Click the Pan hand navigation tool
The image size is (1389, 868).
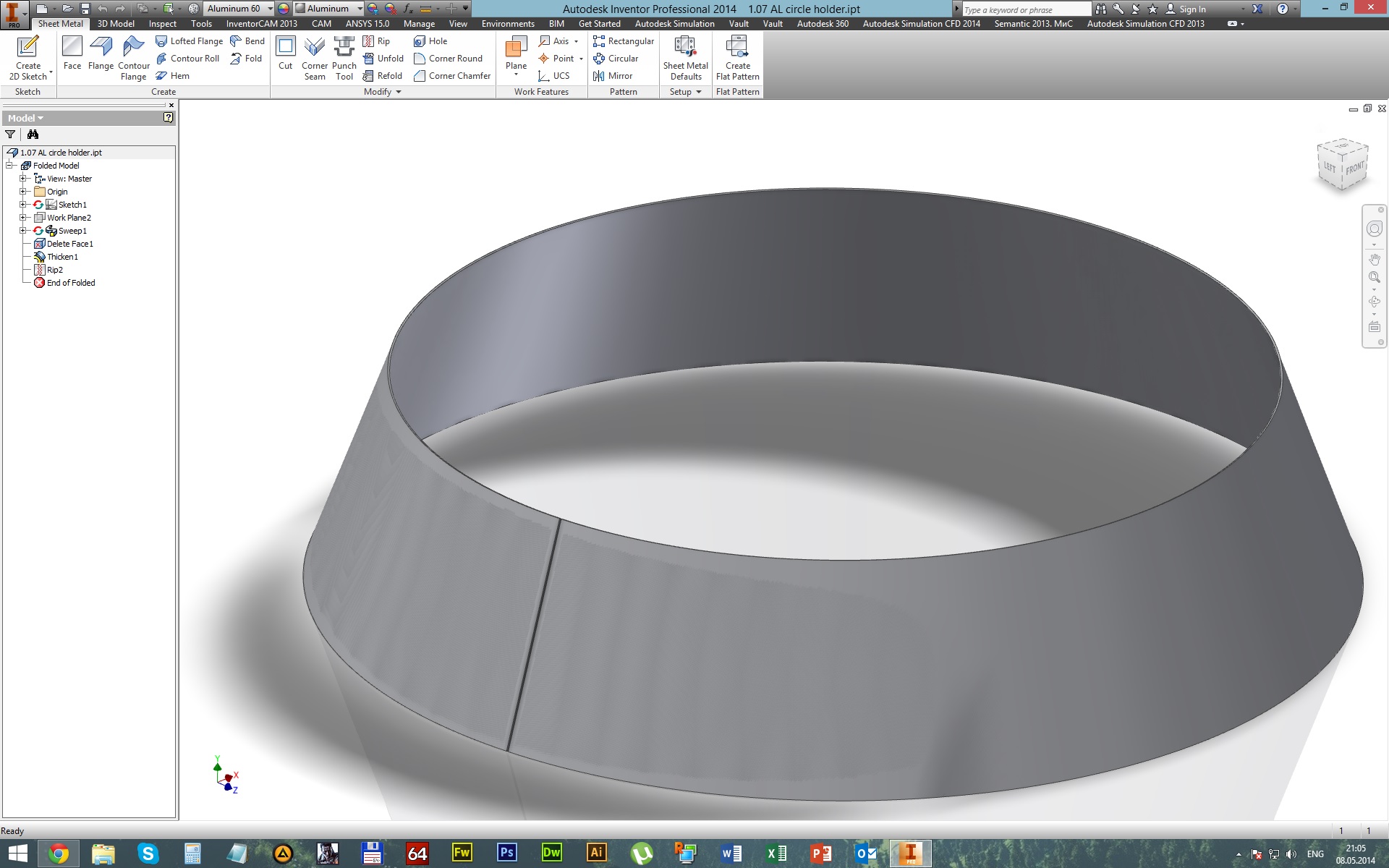[x=1375, y=259]
